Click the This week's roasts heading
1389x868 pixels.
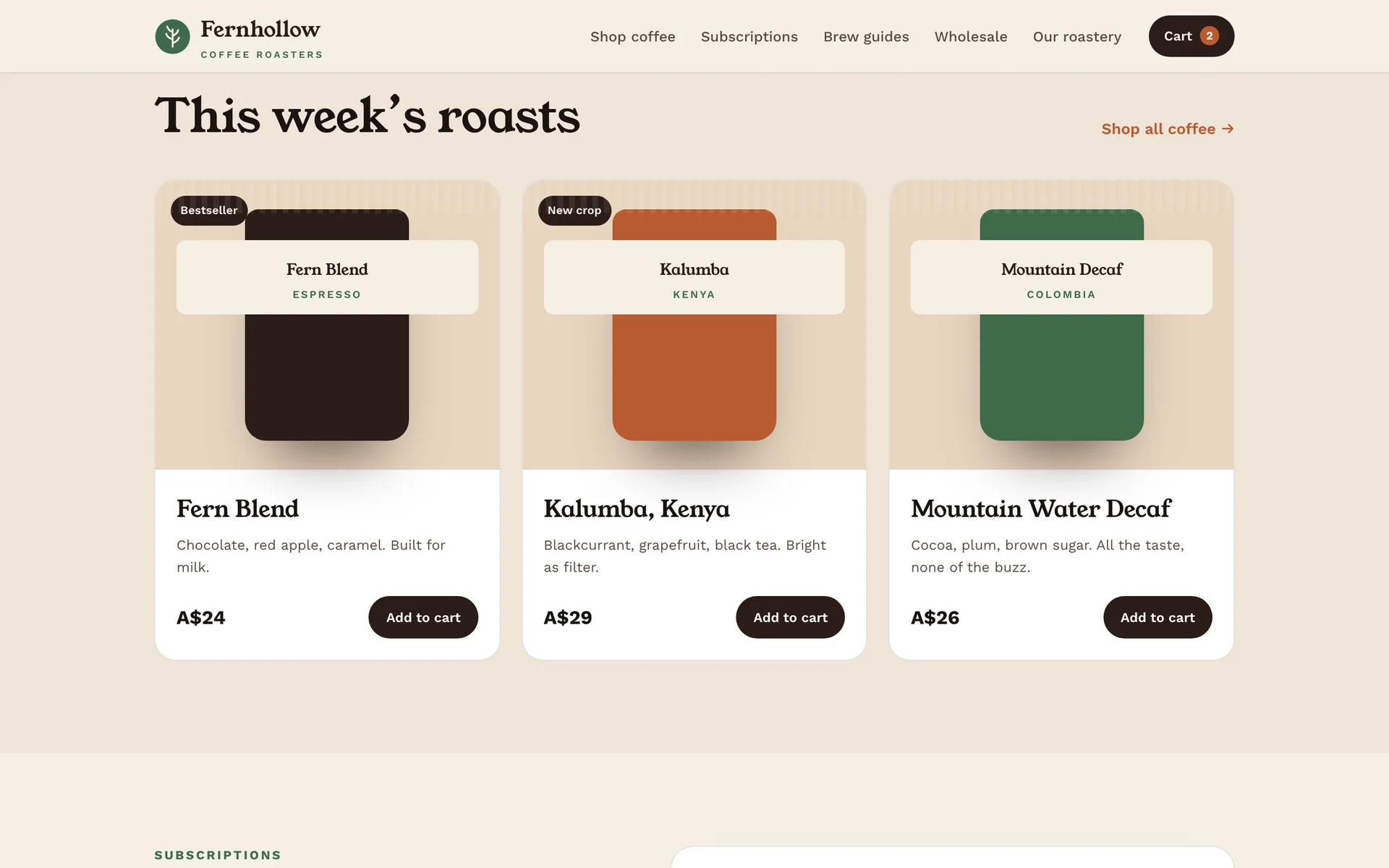(368, 116)
